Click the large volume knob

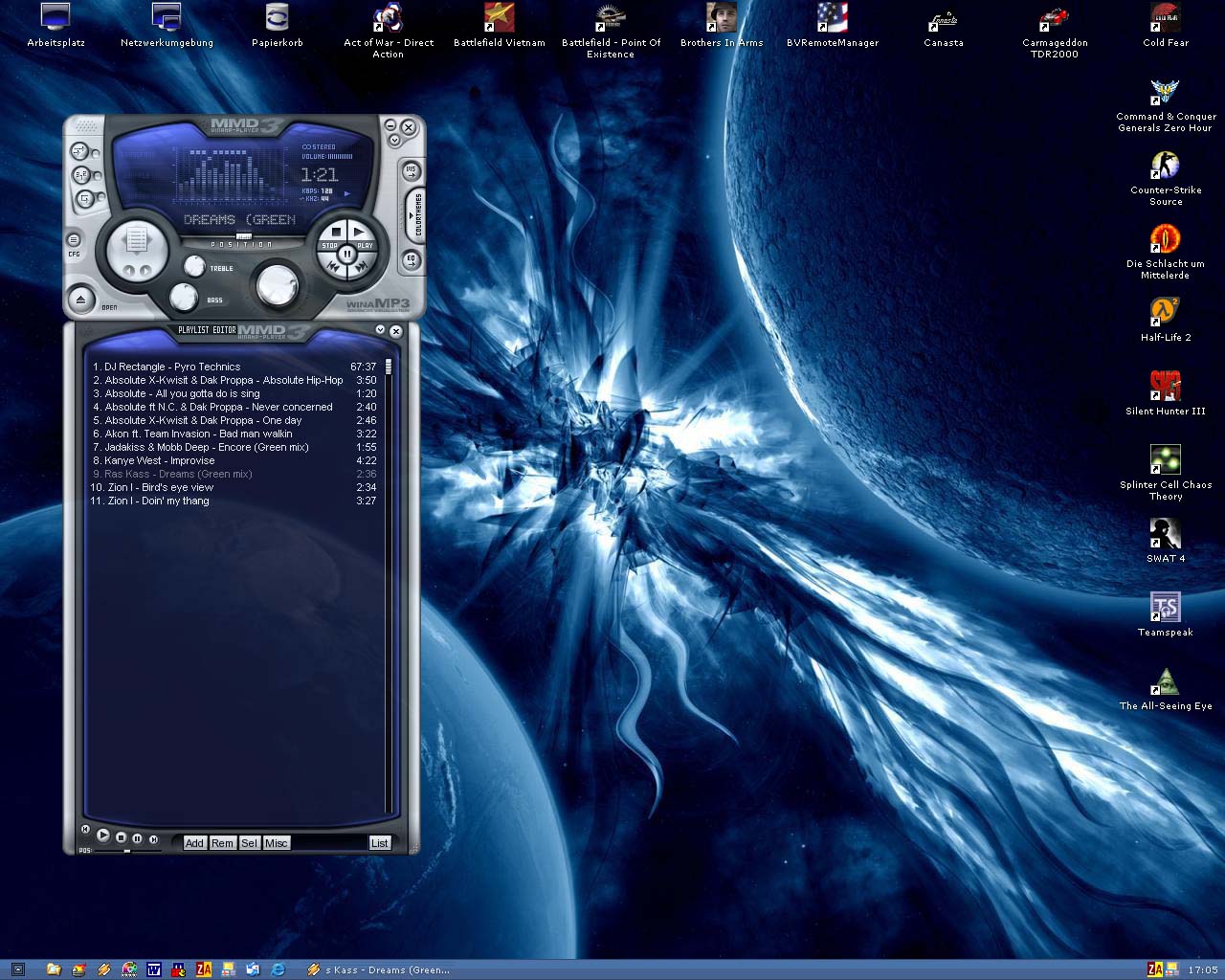coord(278,285)
